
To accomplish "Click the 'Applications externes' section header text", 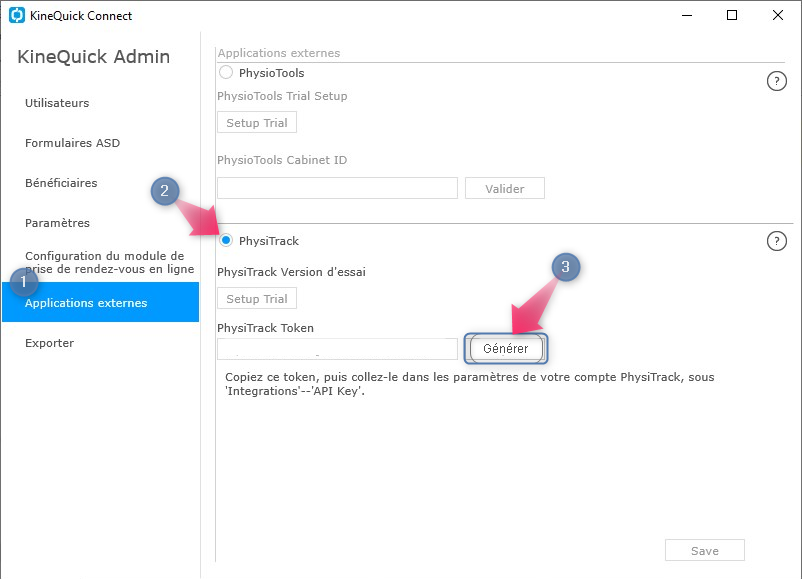I will pos(279,53).
